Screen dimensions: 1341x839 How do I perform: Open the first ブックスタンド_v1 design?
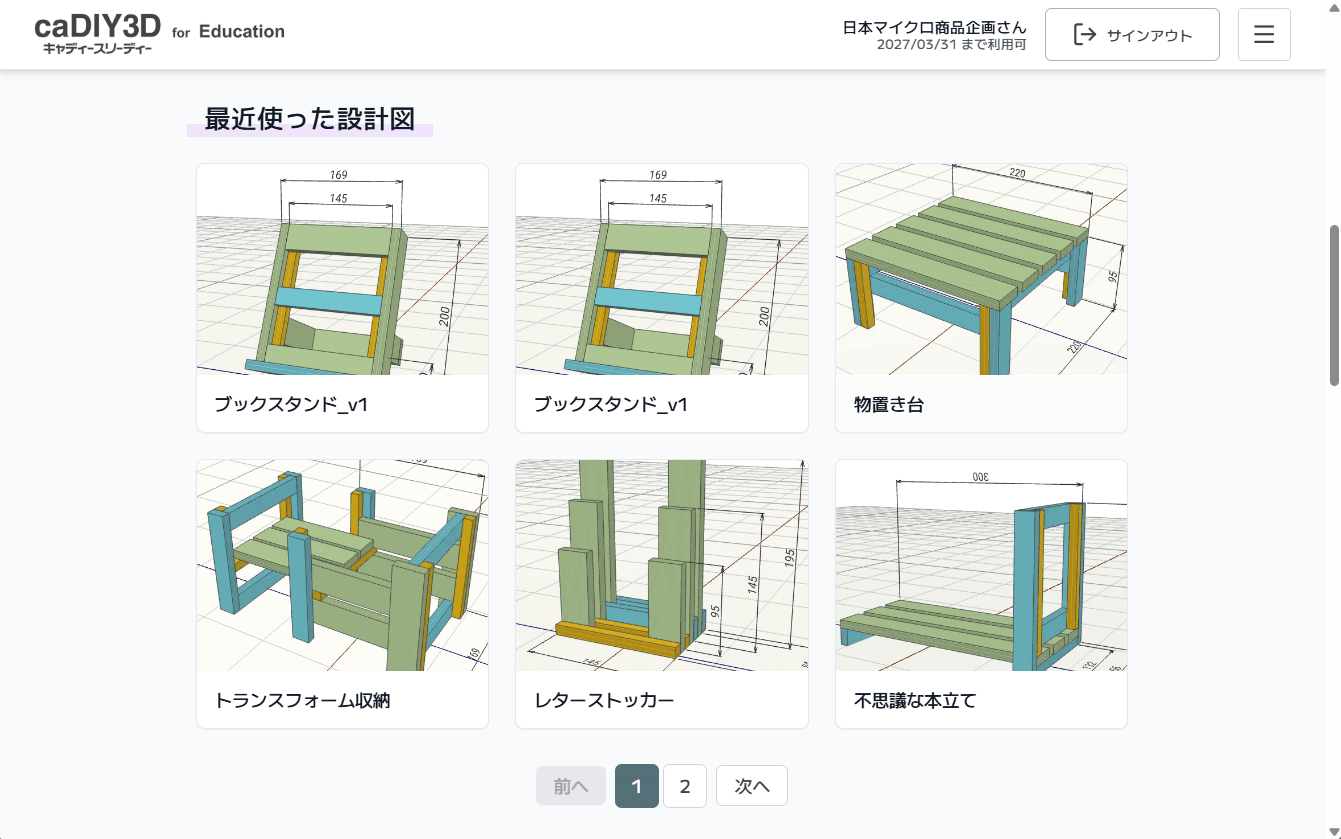342,270
